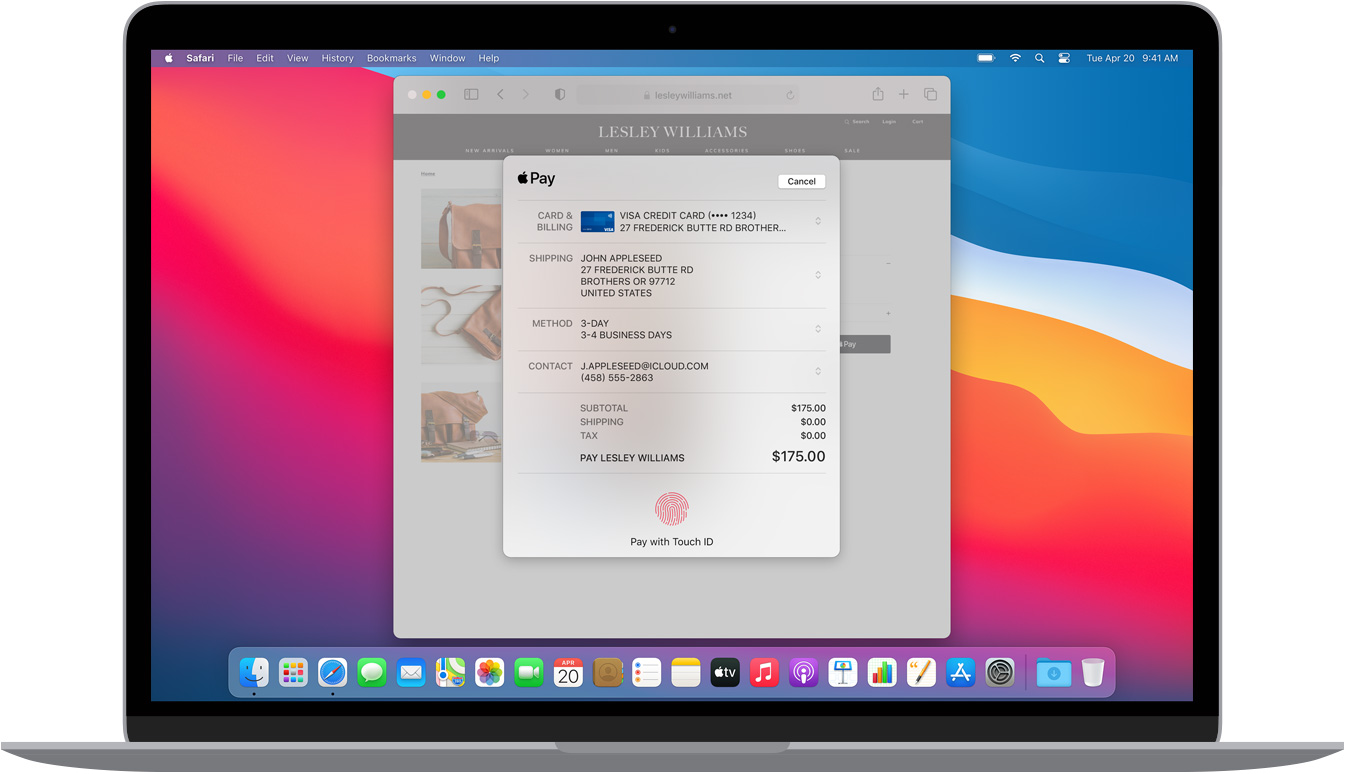Open the privacy report shield icon
This screenshot has width=1345, height=774.
click(x=560, y=94)
